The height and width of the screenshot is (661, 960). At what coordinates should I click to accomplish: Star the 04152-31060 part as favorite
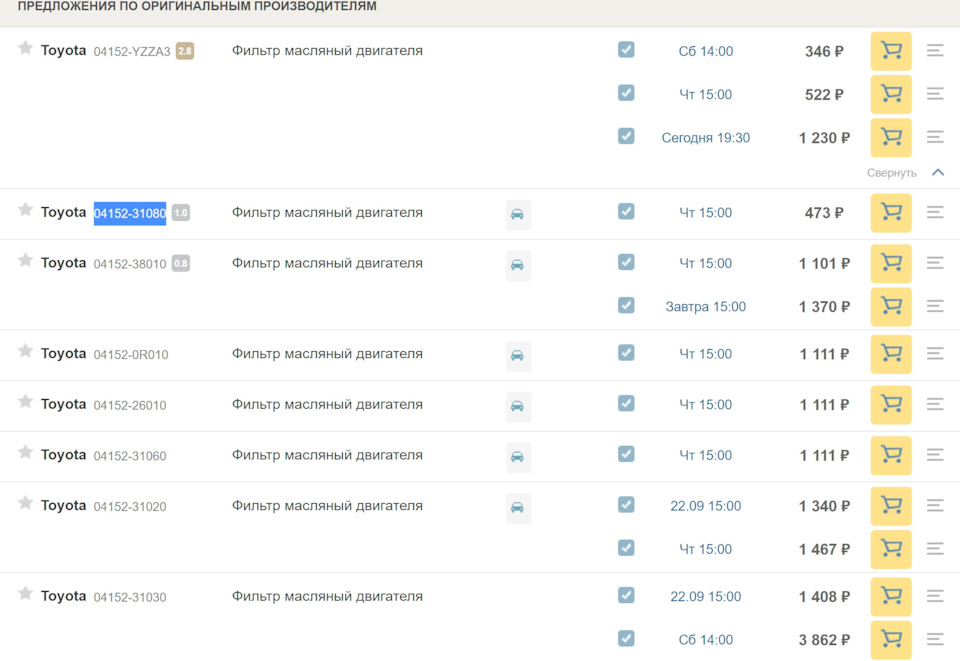point(25,452)
